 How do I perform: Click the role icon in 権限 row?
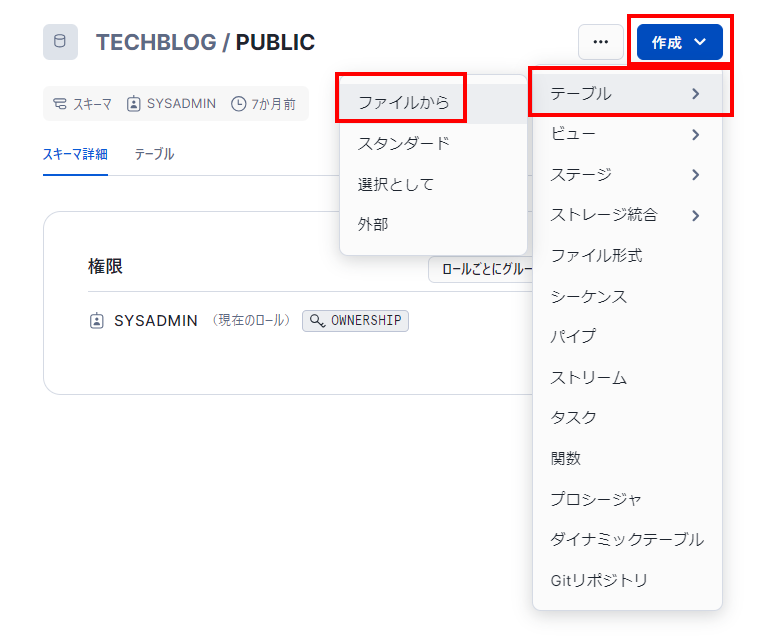(97, 321)
